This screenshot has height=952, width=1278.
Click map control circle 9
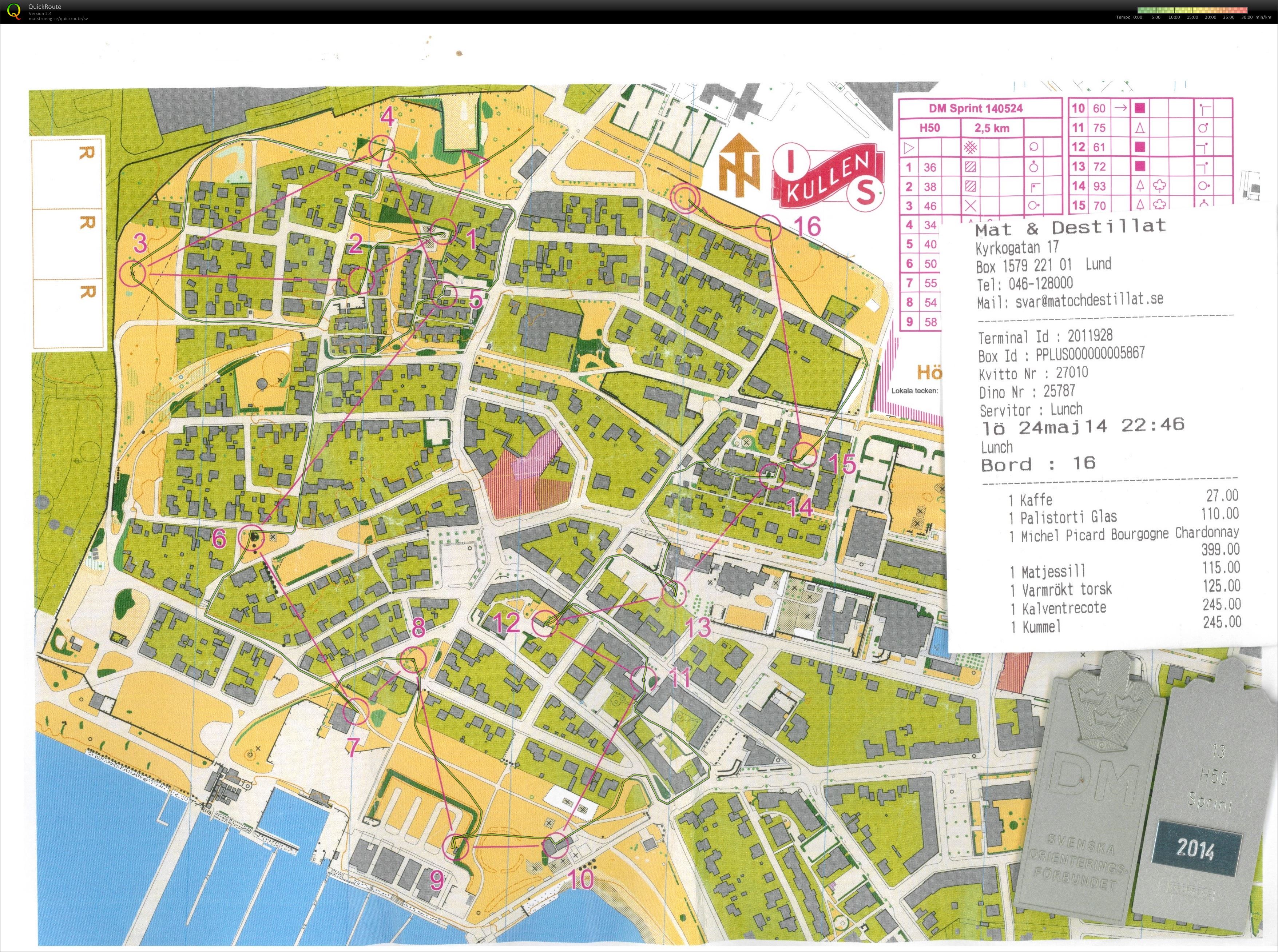[x=455, y=847]
